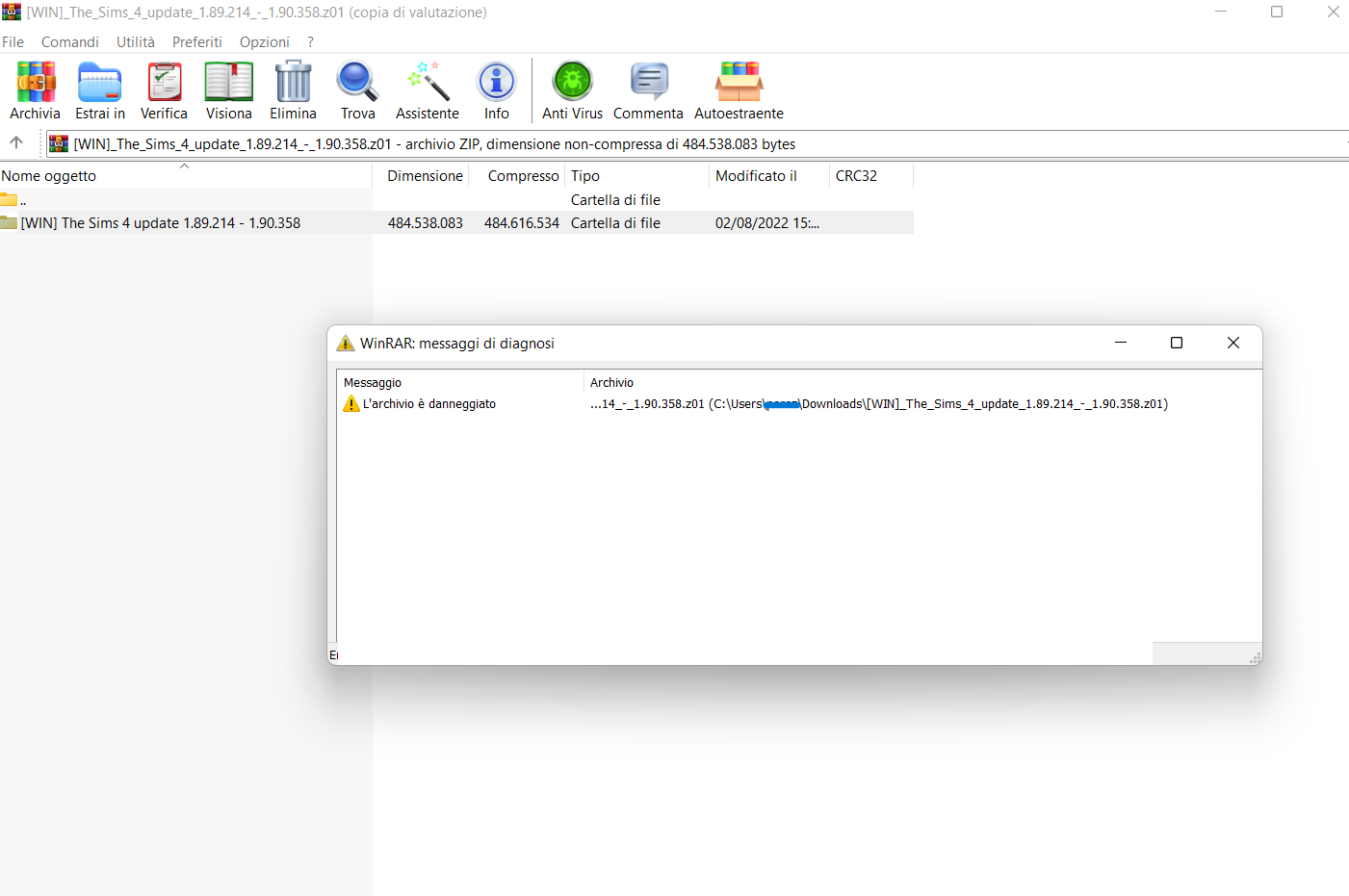Select the [WIN] The Sims 4 update folder icon

(x=9, y=222)
